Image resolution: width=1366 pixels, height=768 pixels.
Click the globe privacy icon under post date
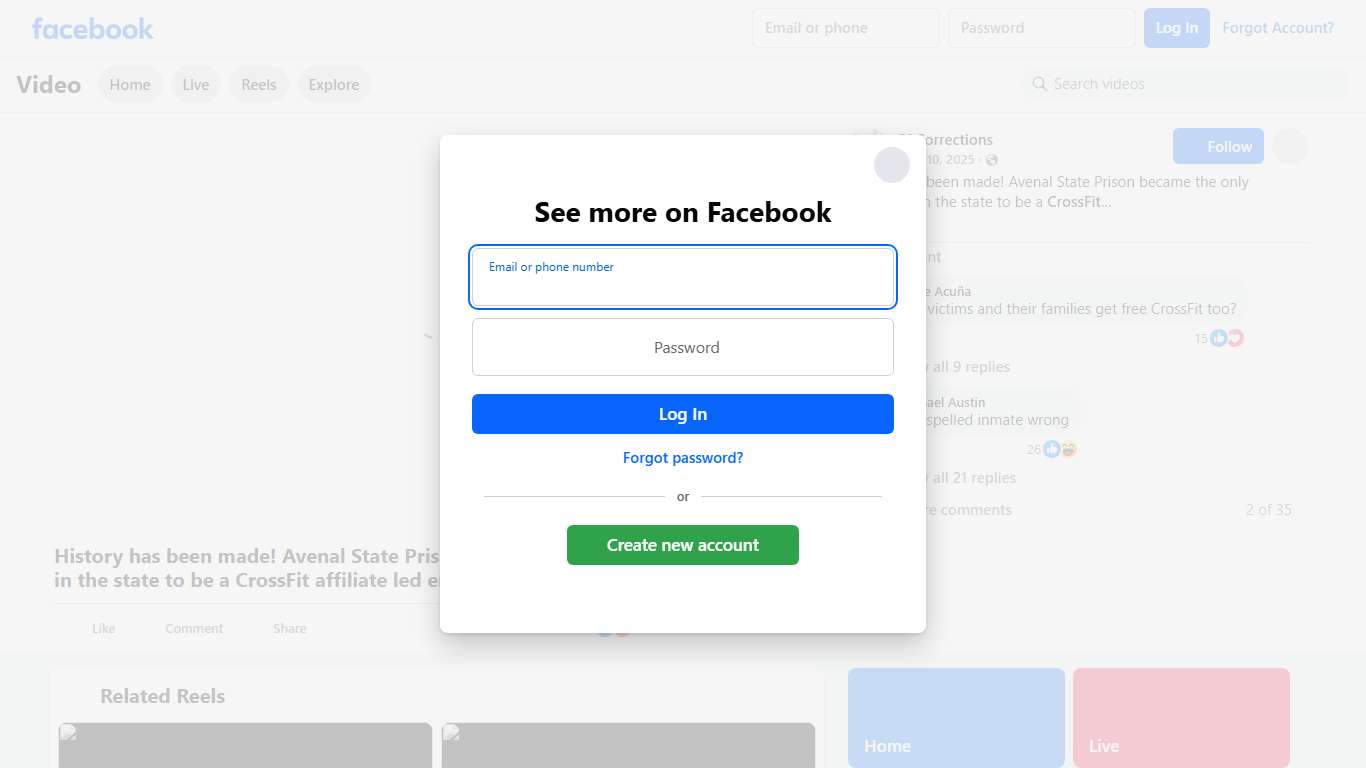click(x=992, y=160)
